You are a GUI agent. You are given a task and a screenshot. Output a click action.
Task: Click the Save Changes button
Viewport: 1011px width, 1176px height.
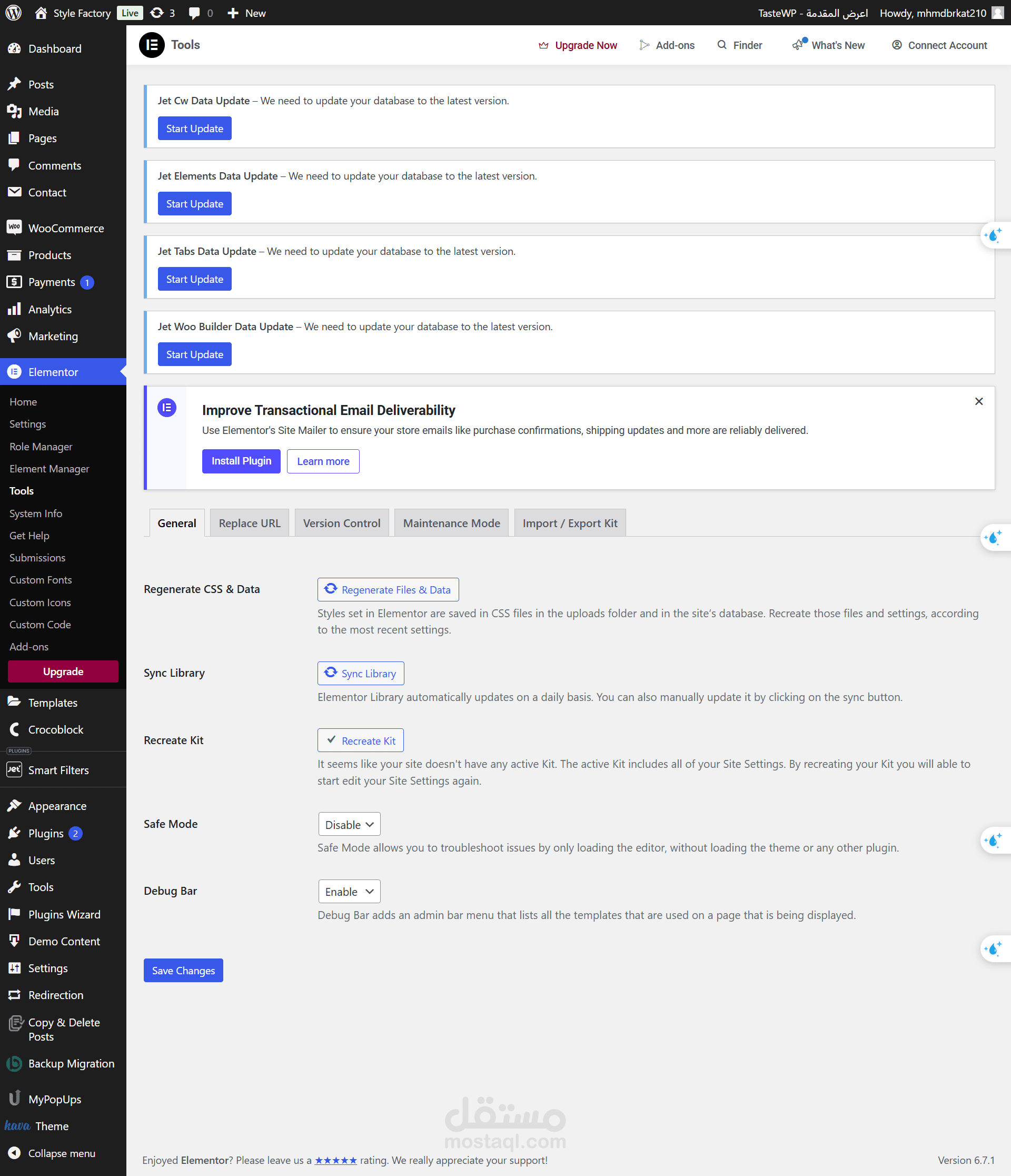(x=183, y=971)
